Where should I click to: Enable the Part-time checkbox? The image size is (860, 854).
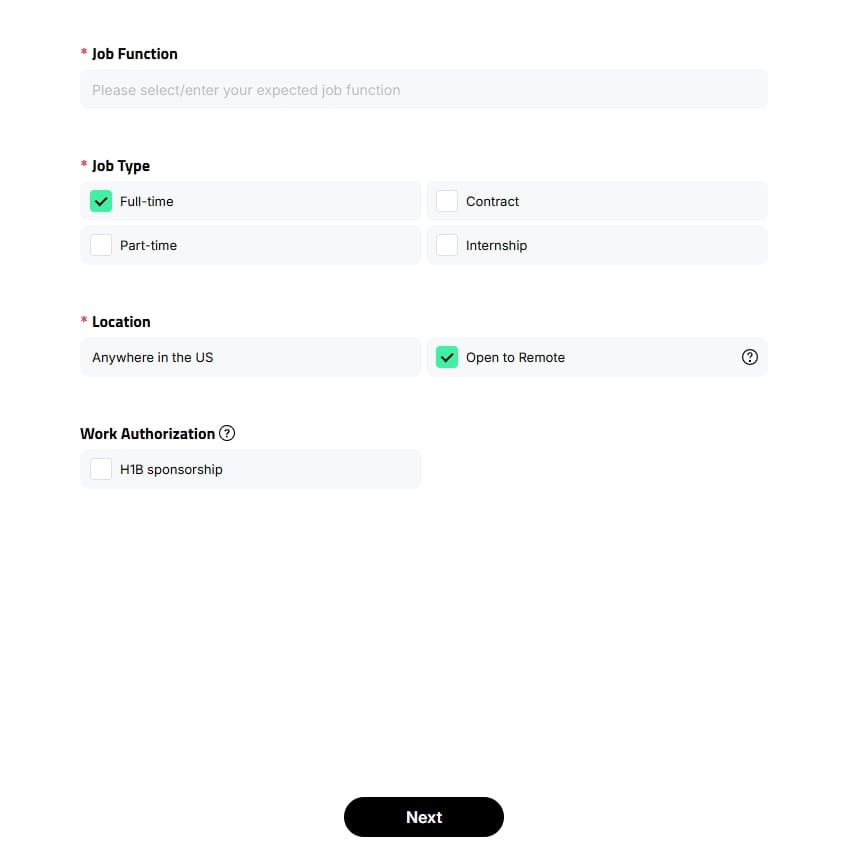pyautogui.click(x=101, y=245)
